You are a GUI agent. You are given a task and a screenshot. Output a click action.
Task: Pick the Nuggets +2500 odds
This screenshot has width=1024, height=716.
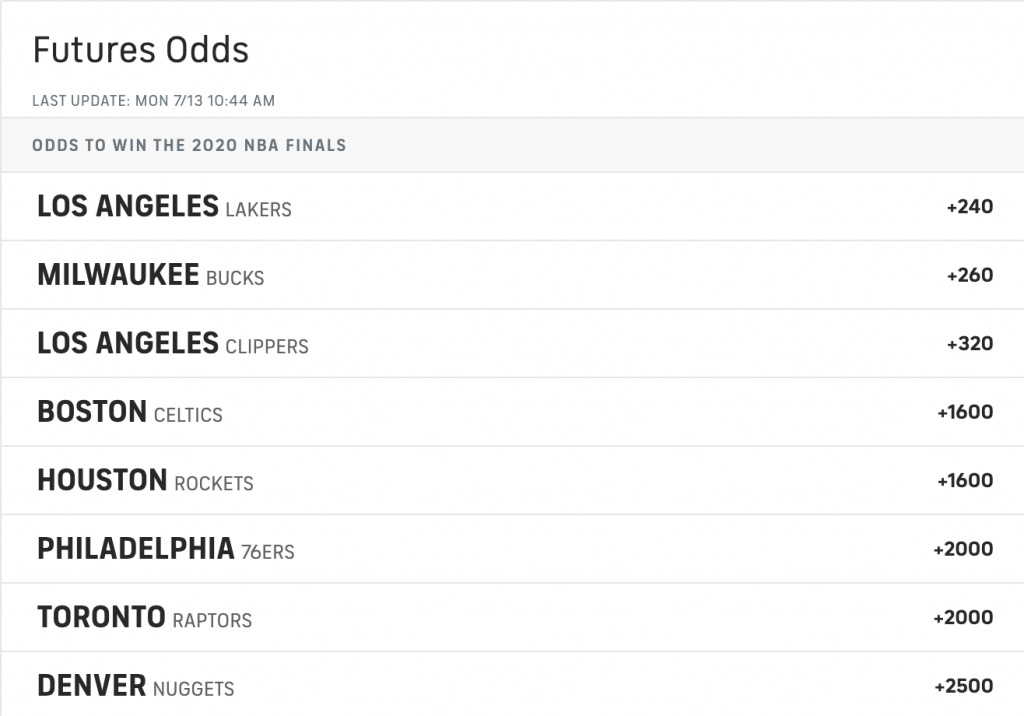(964, 687)
